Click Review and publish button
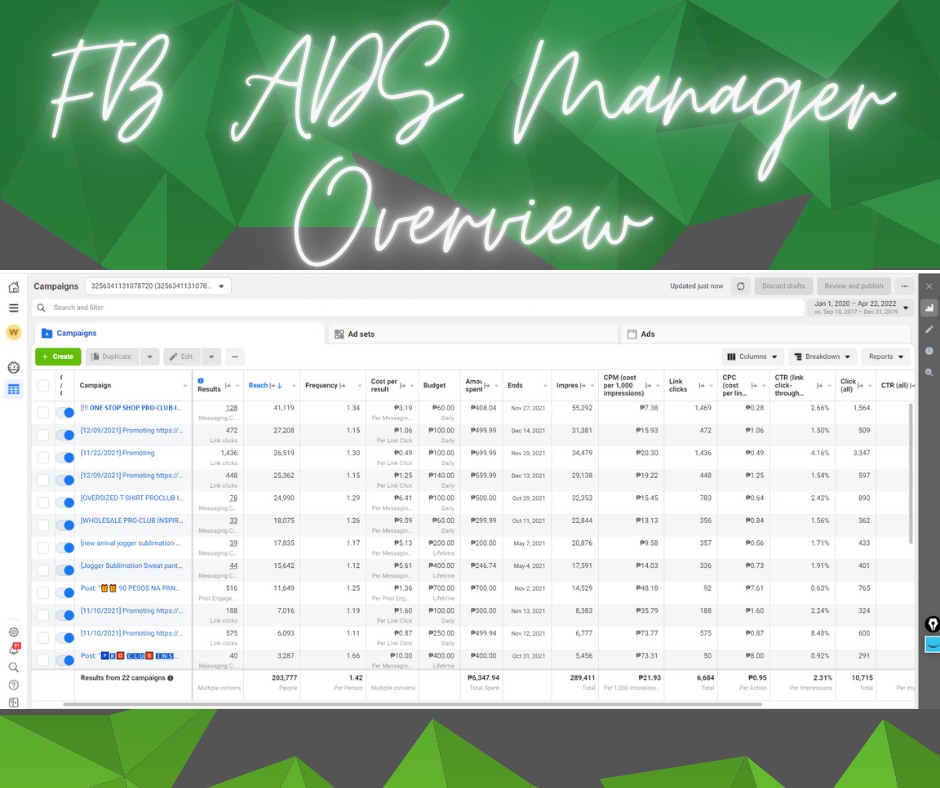 [x=854, y=286]
